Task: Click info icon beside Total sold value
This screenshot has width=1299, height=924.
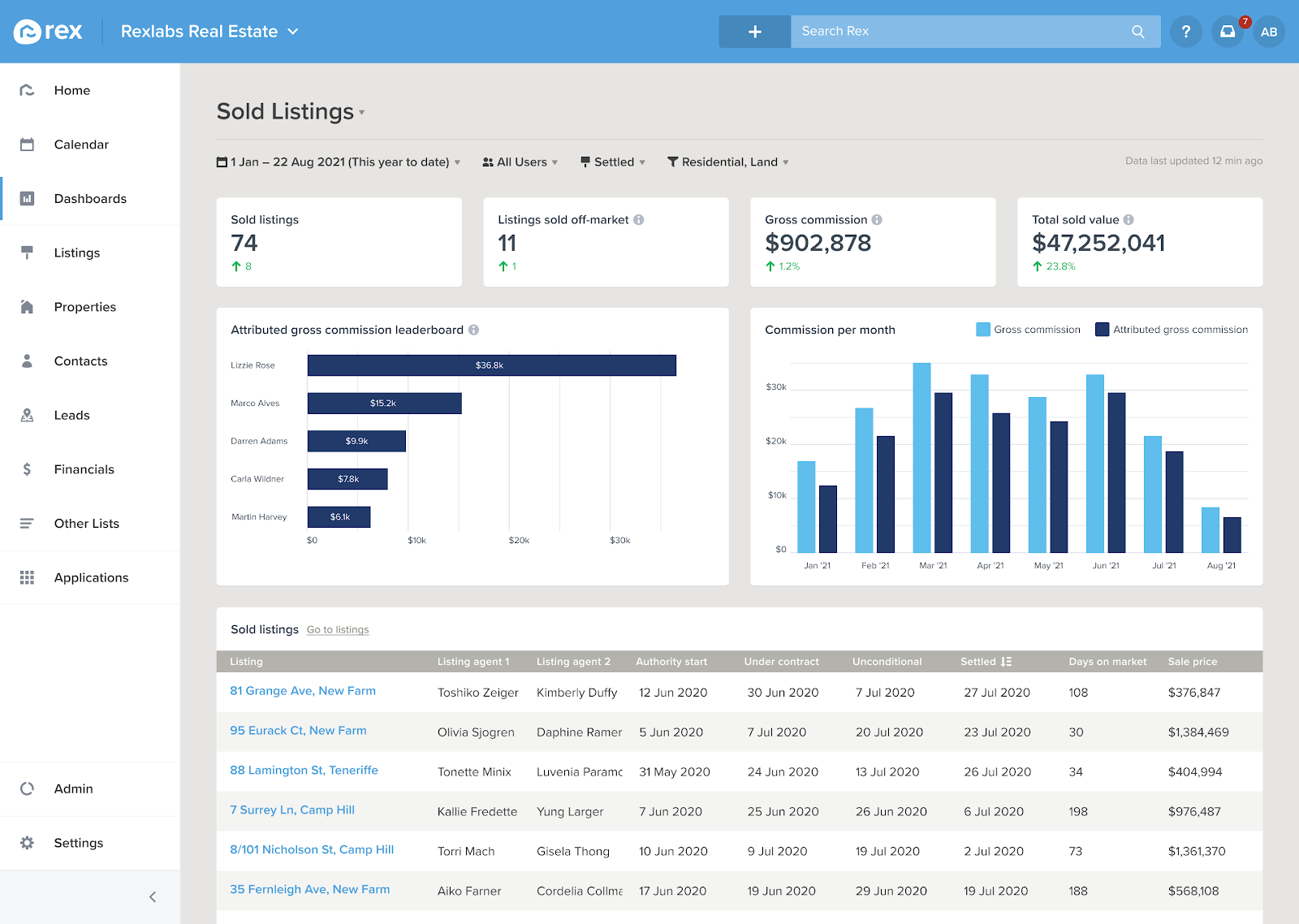Action: pyautogui.click(x=1129, y=220)
